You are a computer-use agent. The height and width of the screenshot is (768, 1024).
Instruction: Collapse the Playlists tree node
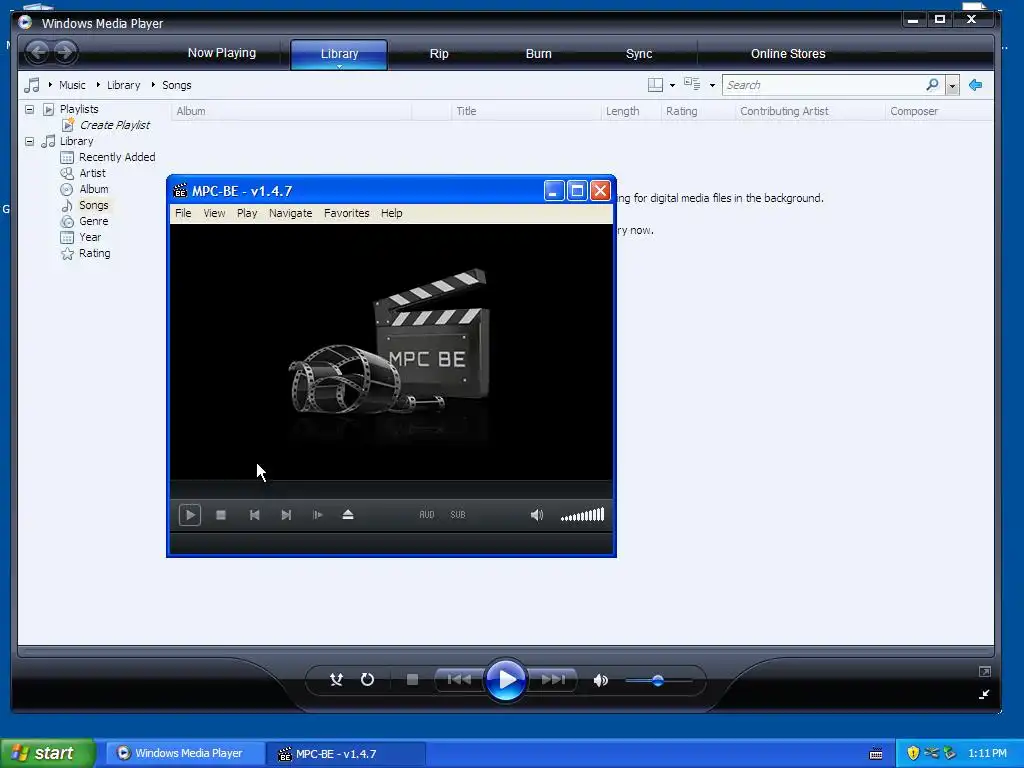click(29, 109)
